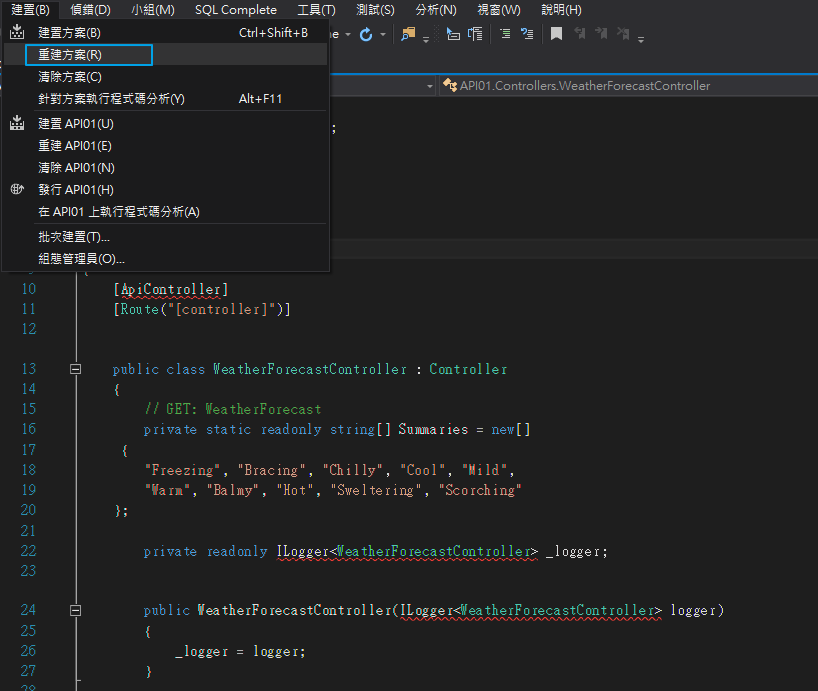Choose 清除方案(C) menu entry
Screen dimensions: 818x691
point(165,77)
